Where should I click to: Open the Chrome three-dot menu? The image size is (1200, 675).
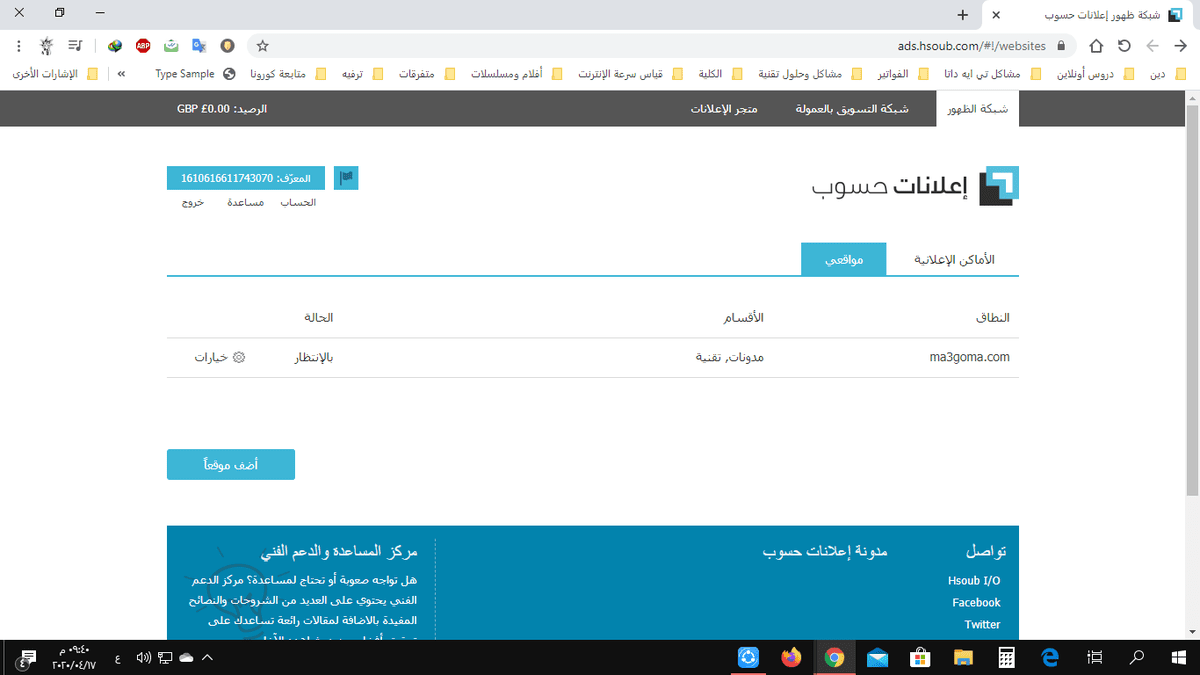point(19,46)
